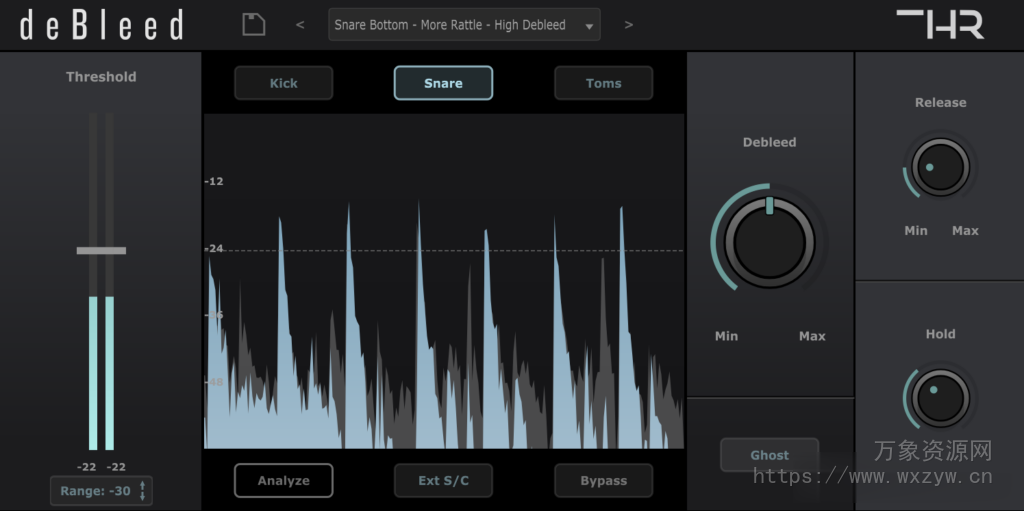1024x511 pixels.
Task: Click the save preset floppy disk icon
Action: click(254, 25)
